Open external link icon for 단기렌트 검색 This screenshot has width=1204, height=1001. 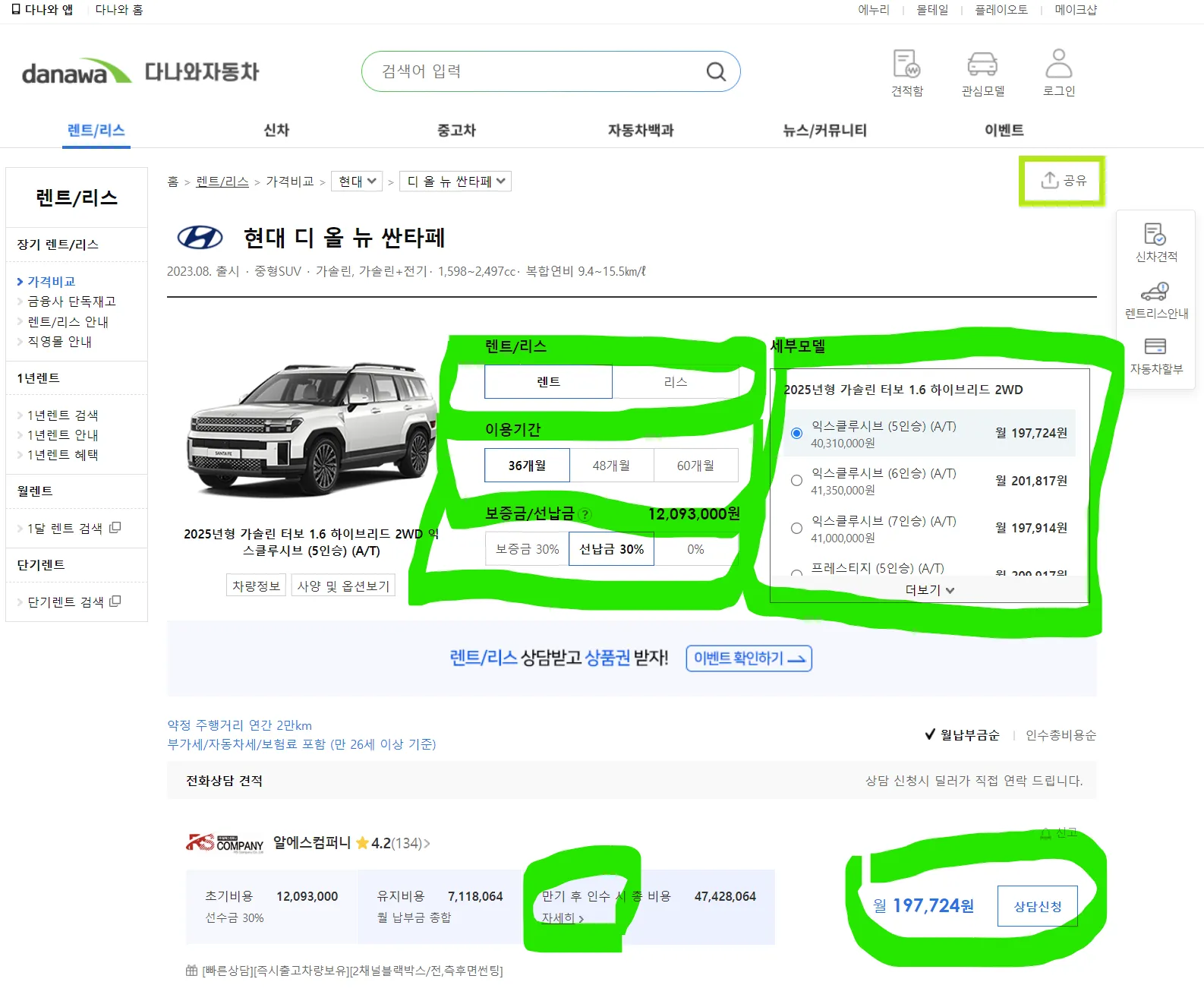point(115,601)
